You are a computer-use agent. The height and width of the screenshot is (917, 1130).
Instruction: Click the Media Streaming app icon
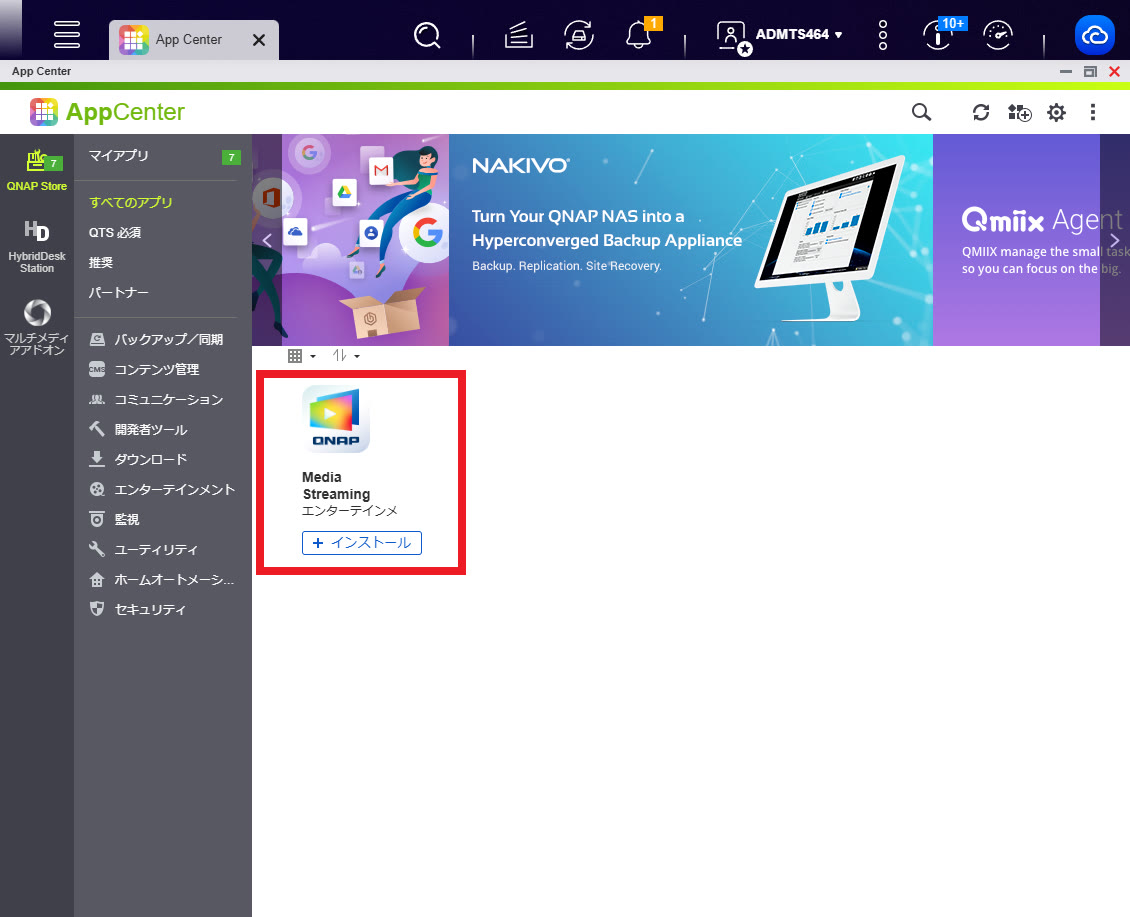point(336,419)
